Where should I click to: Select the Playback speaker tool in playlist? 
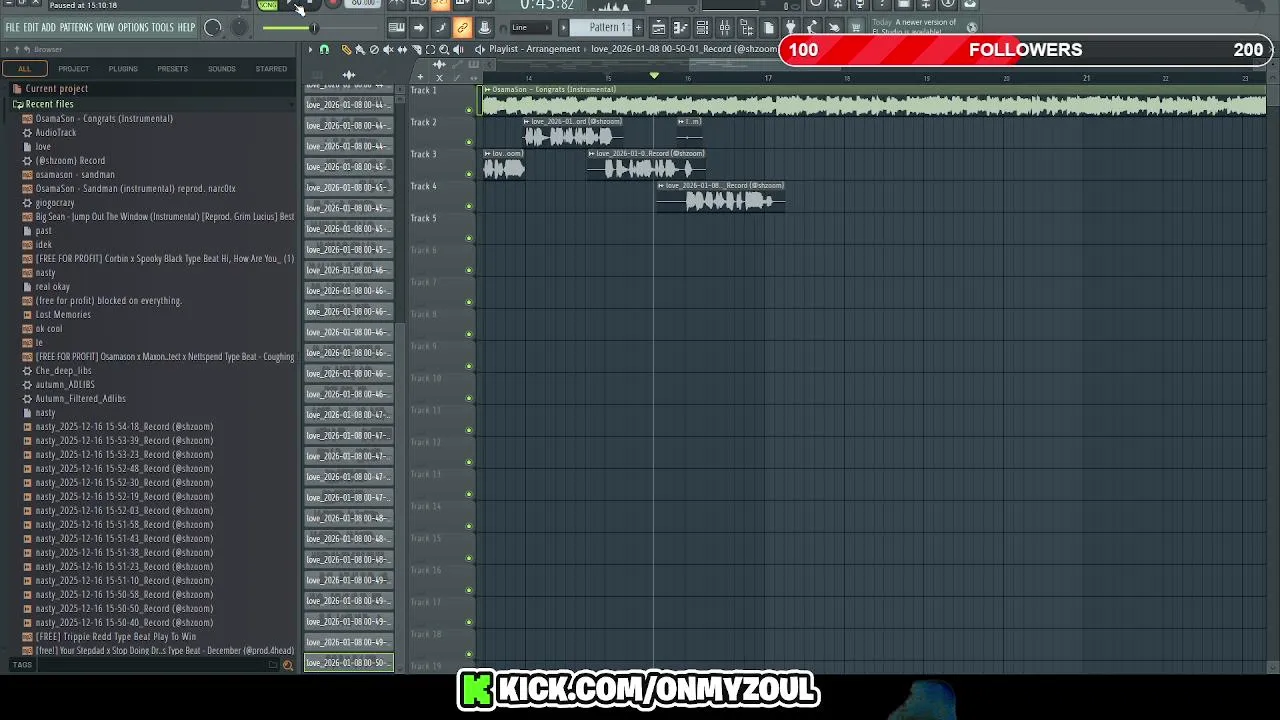coord(458,49)
